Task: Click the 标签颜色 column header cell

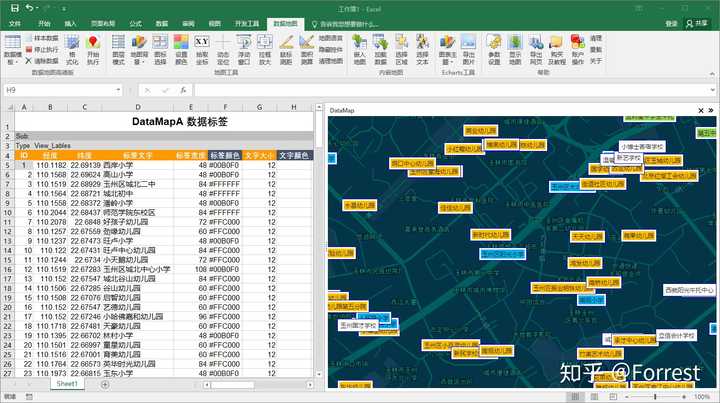Action: (225, 156)
